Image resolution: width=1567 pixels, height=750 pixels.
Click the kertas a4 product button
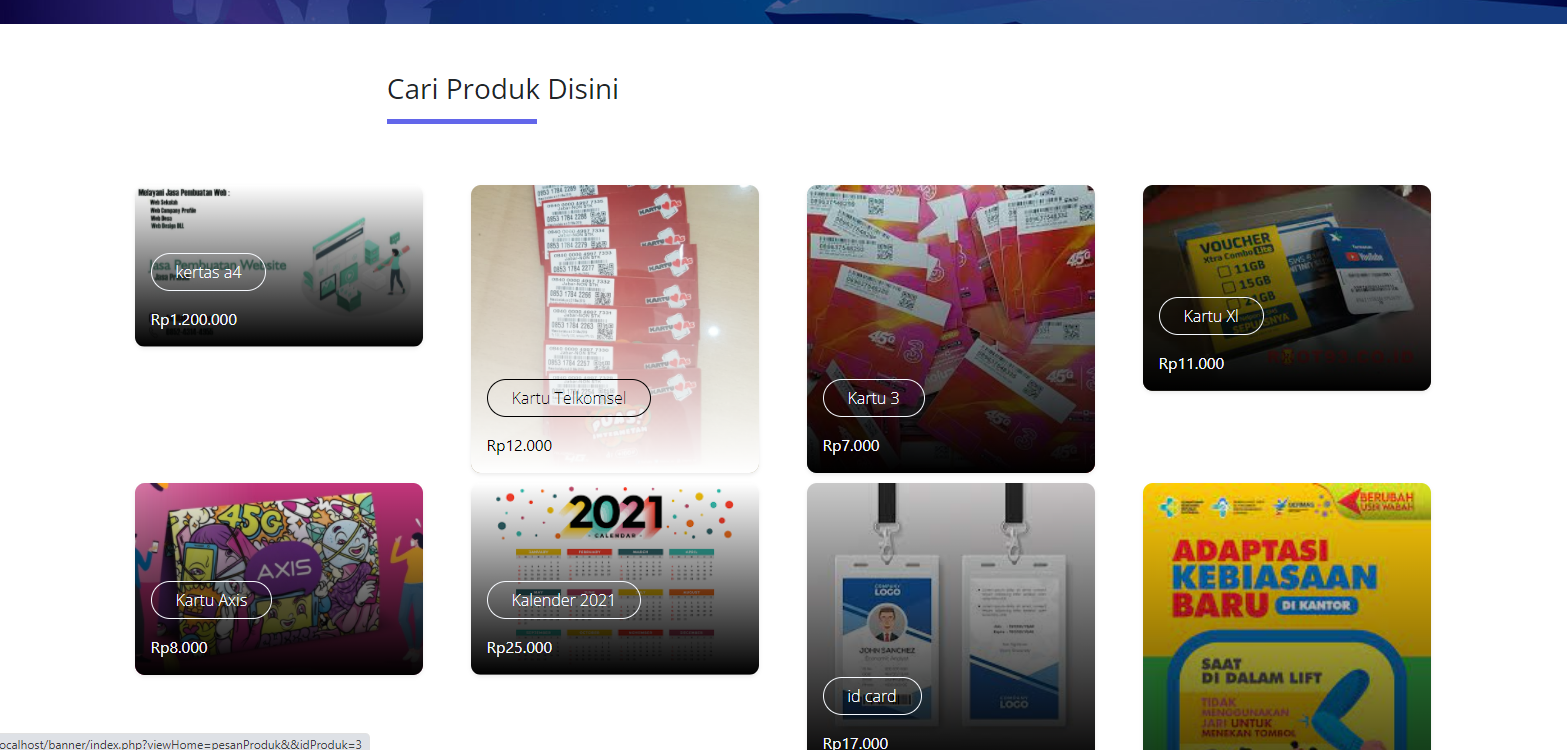tap(208, 272)
